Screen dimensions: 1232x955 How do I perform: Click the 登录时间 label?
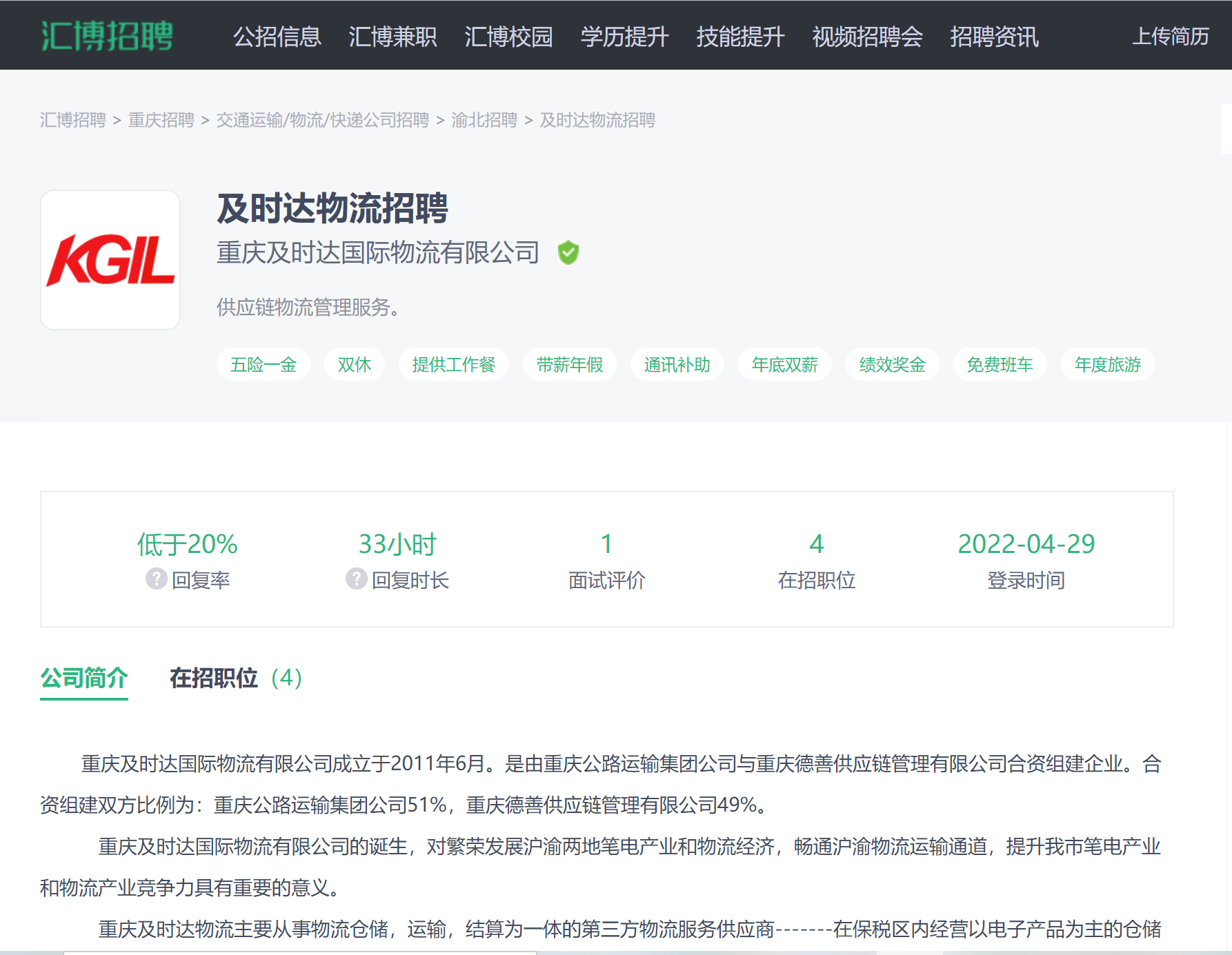tap(1026, 580)
